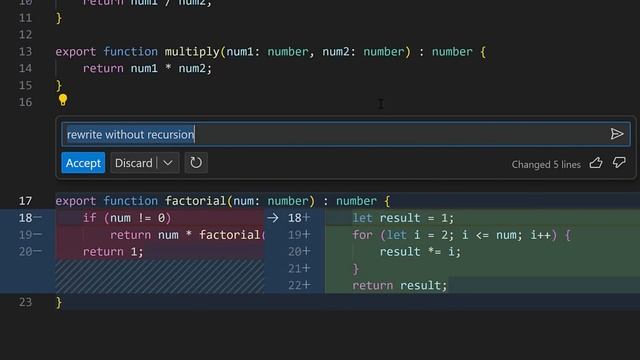
Task: Click the thumbs down feedback icon
Action: (619, 163)
